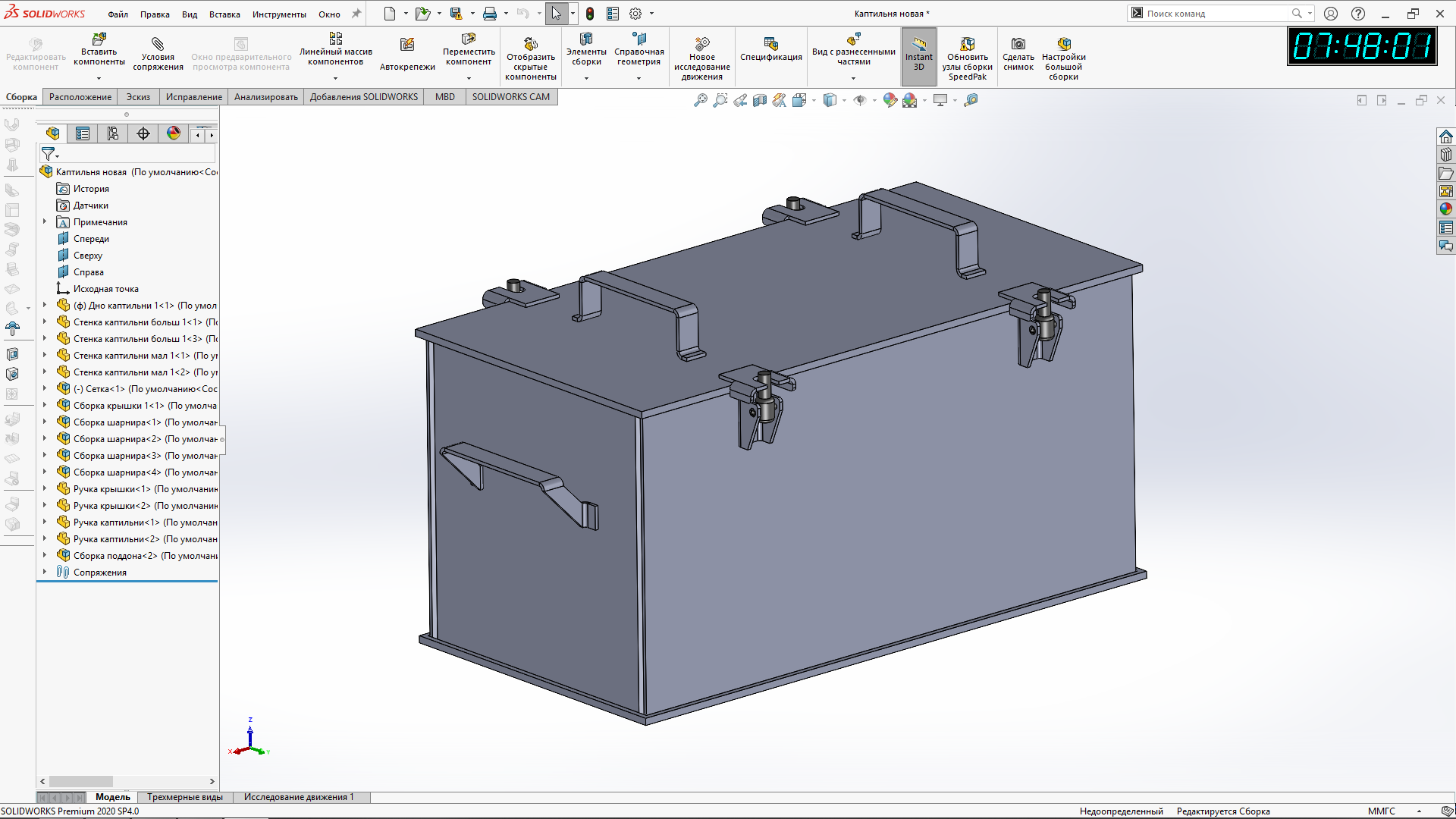Toggle the Select cursor tool

557,14
